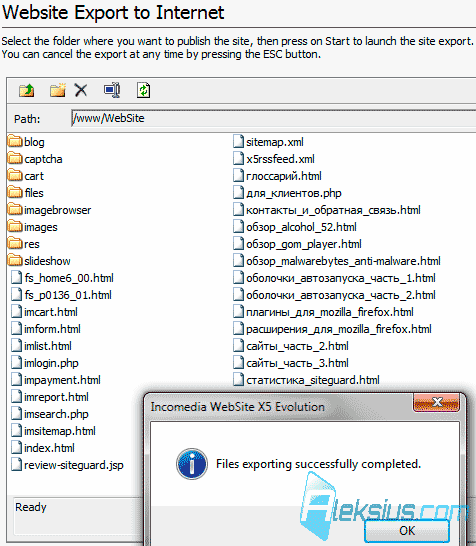Click the OK button in the dialog
476x546 pixels.
point(407,530)
